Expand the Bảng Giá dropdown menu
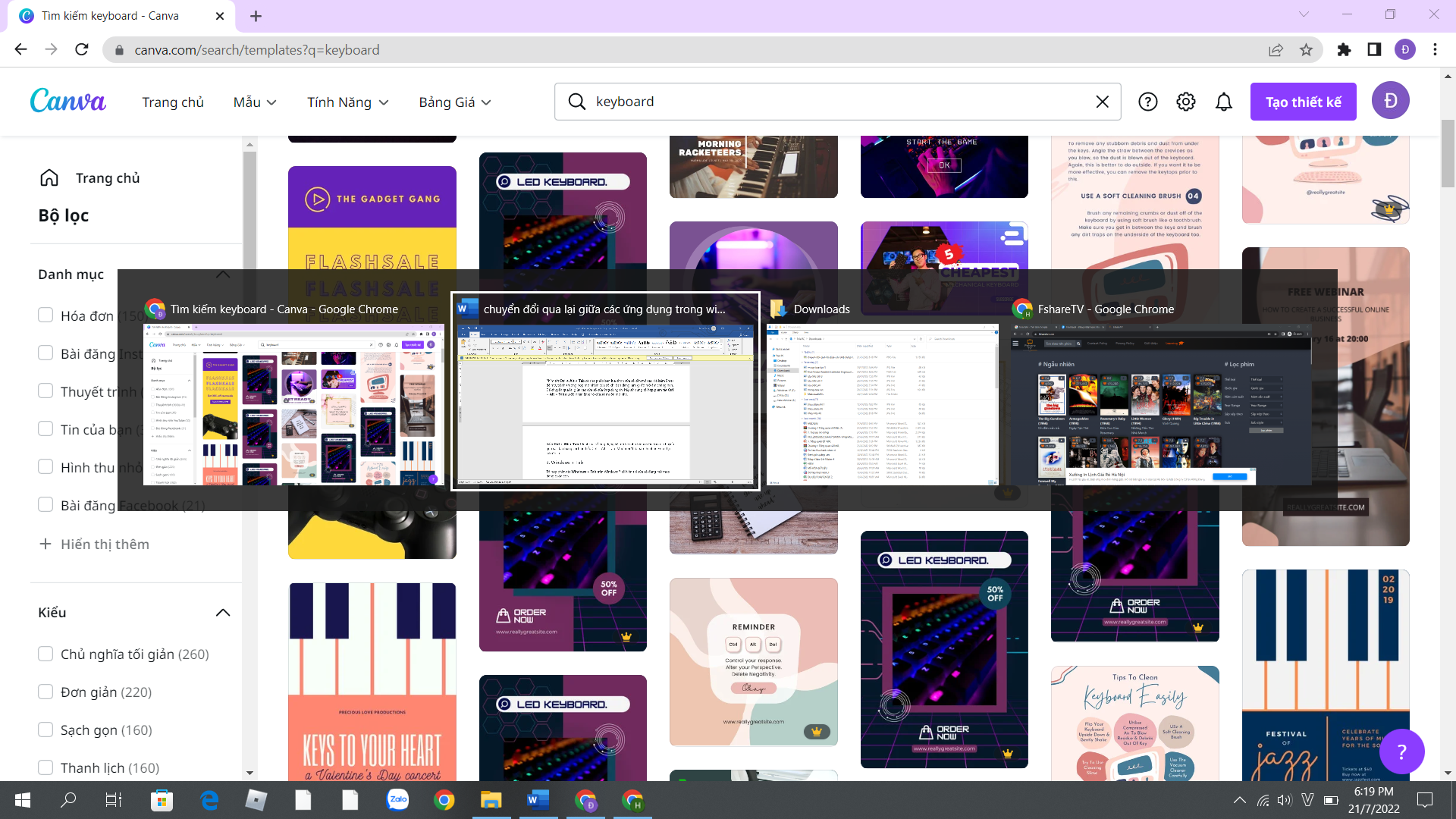This screenshot has width=1456, height=819. coord(455,102)
